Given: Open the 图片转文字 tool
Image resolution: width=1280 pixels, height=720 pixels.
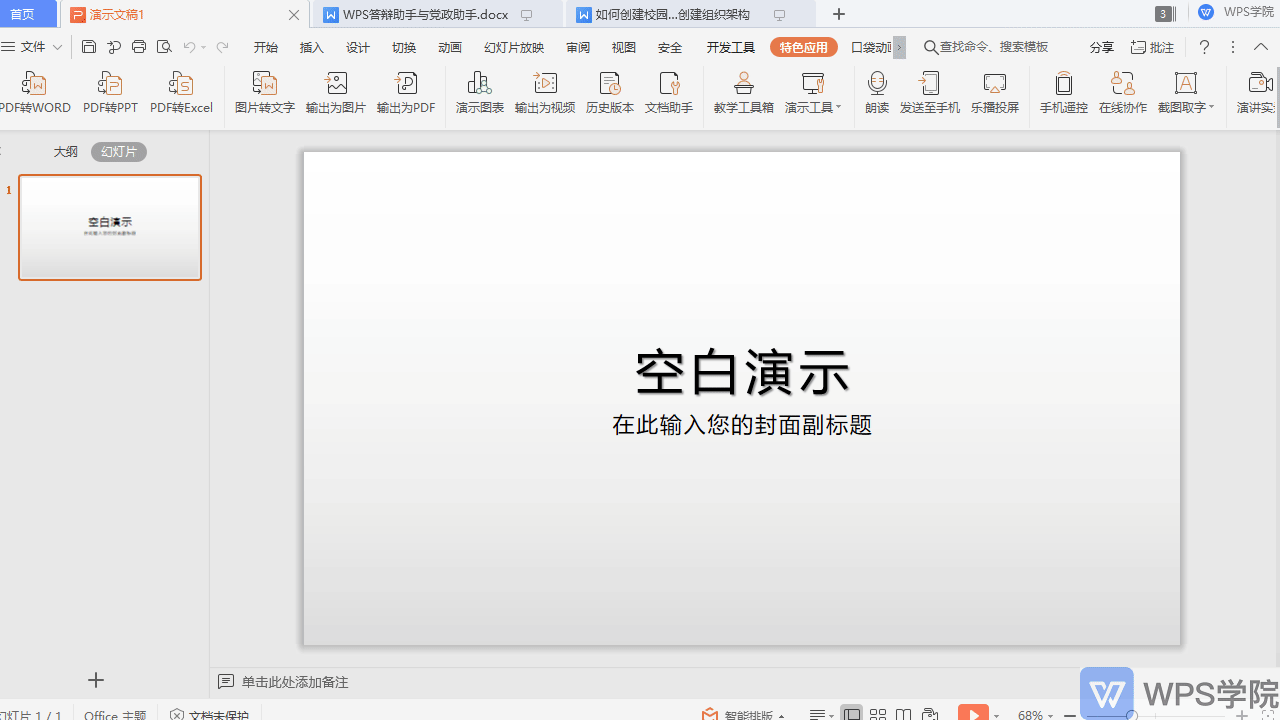Looking at the screenshot, I should [x=264, y=92].
